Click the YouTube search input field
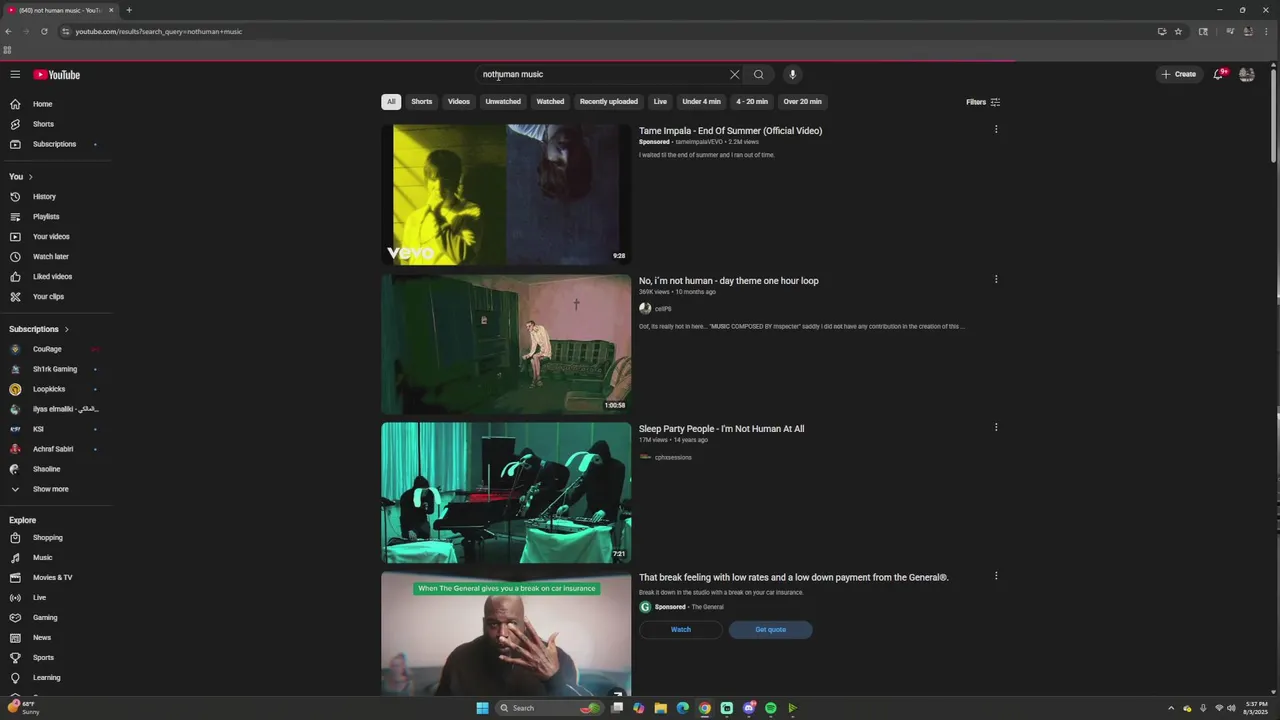 click(x=600, y=74)
